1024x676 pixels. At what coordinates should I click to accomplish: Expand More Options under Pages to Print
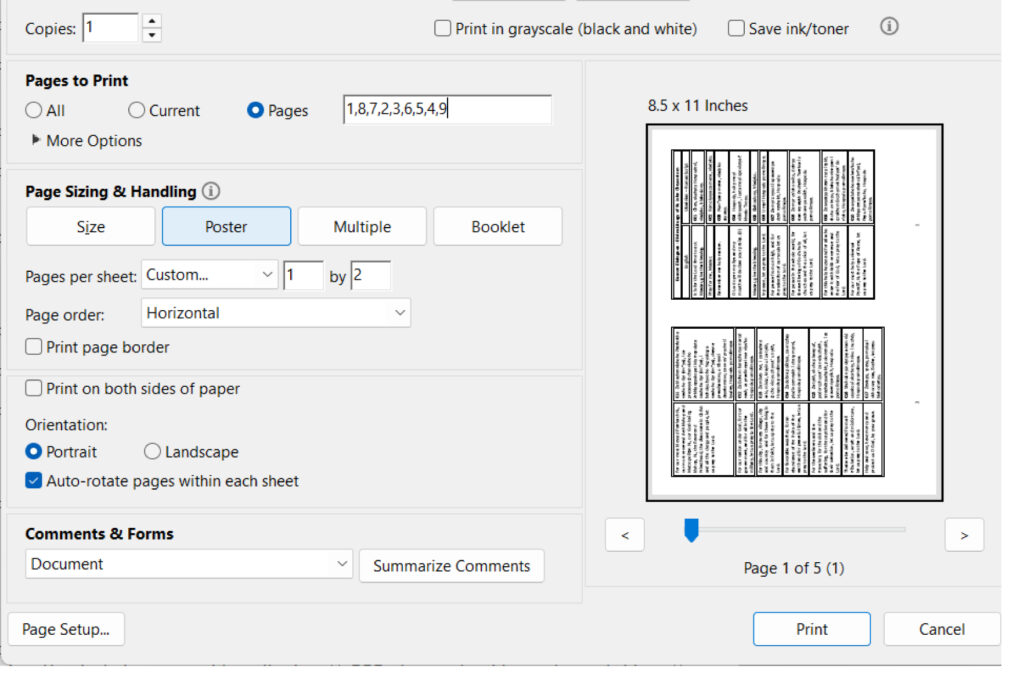click(x=37, y=141)
